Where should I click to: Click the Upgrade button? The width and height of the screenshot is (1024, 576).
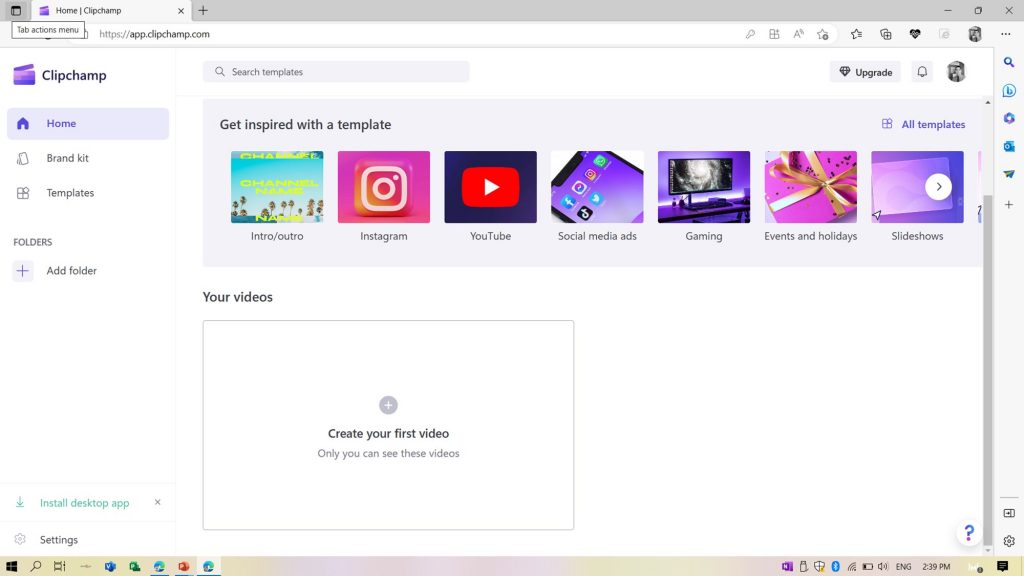coord(865,72)
